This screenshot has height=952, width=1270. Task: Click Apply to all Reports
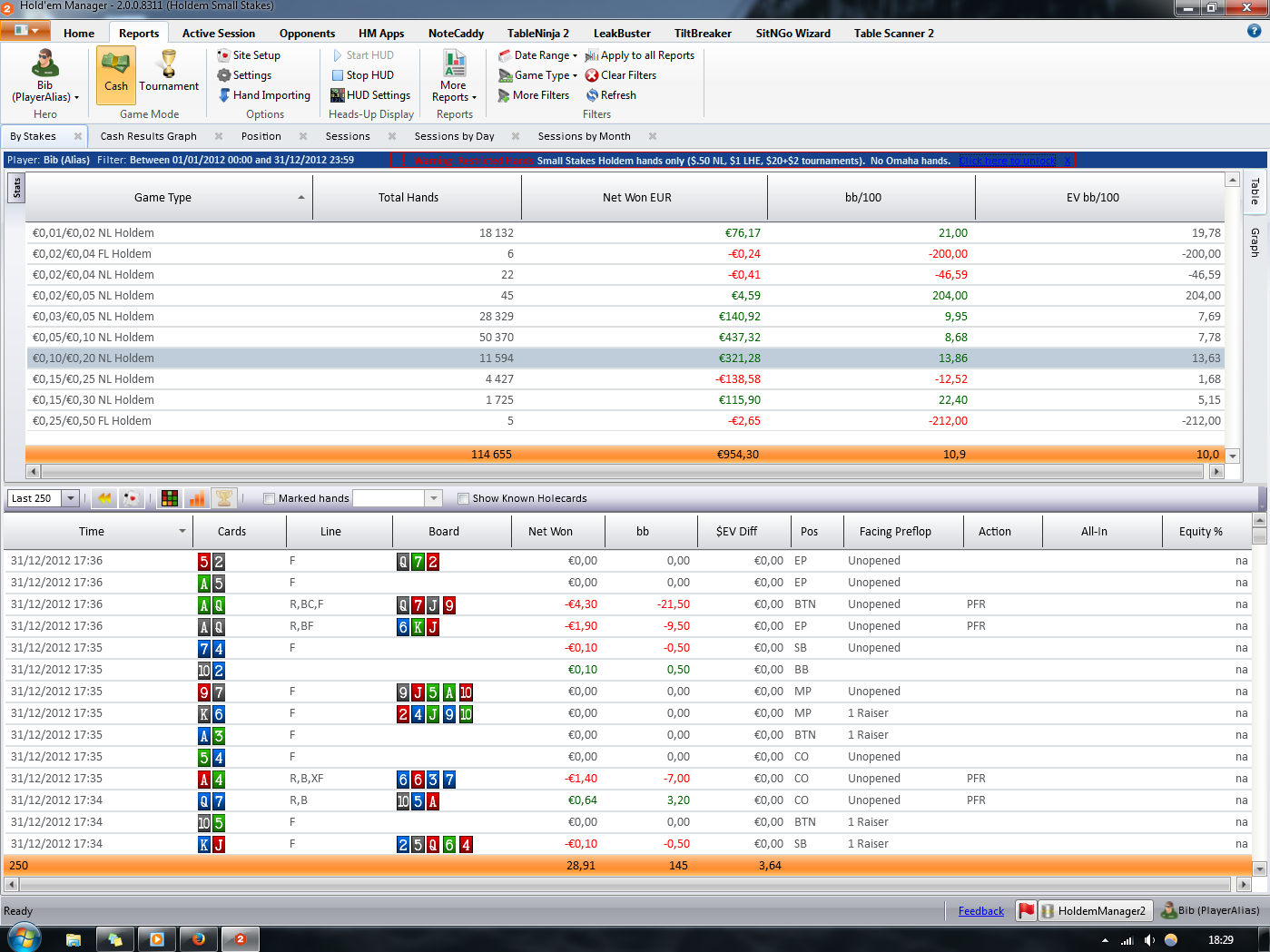tap(640, 55)
